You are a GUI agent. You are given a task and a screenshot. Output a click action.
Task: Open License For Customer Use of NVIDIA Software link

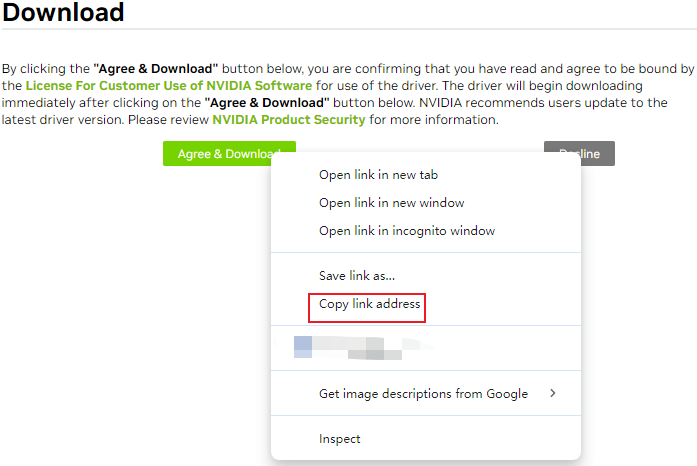click(169, 85)
